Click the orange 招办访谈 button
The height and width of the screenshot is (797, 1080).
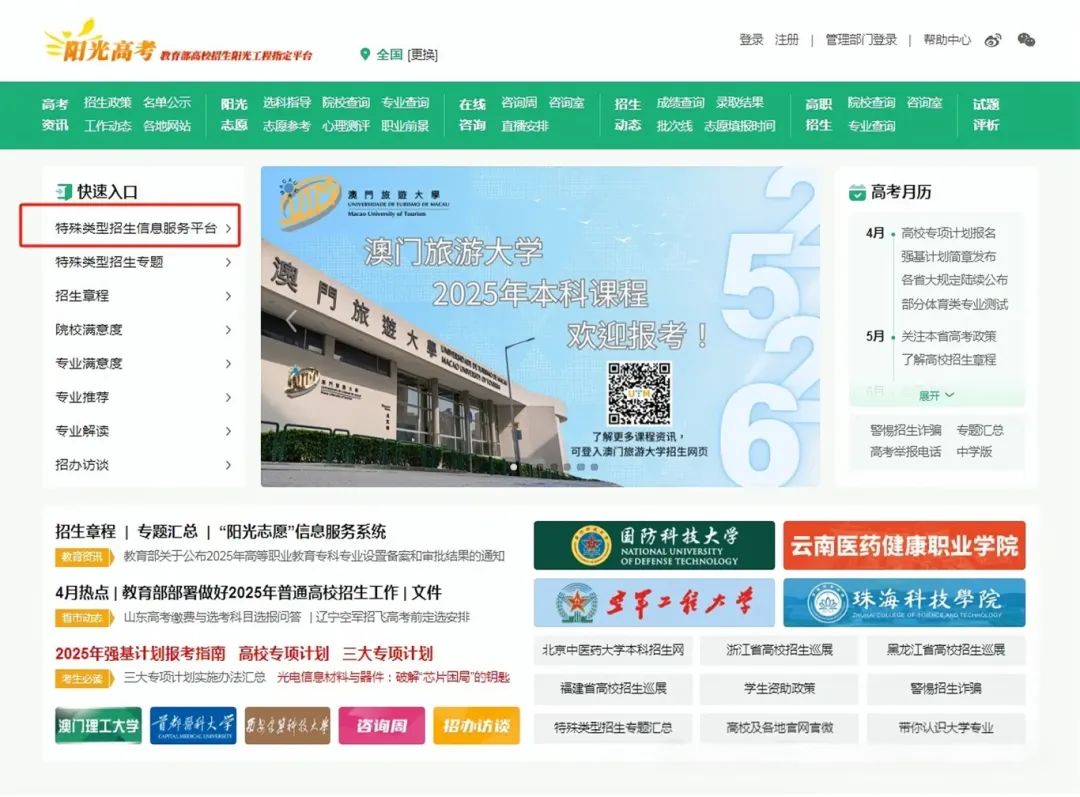[476, 725]
